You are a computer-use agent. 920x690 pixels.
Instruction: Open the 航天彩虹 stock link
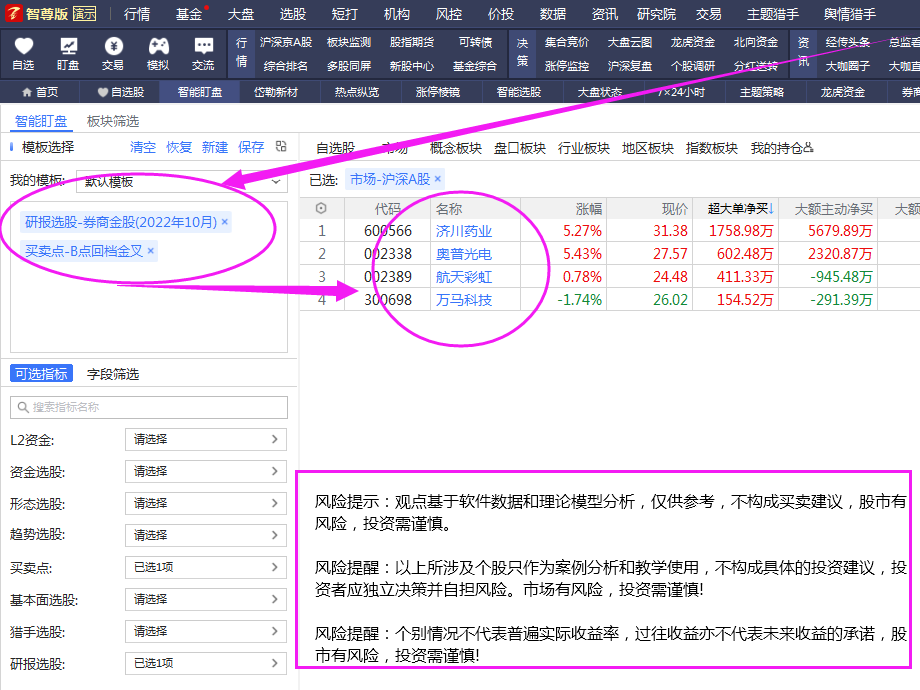[x=464, y=277]
